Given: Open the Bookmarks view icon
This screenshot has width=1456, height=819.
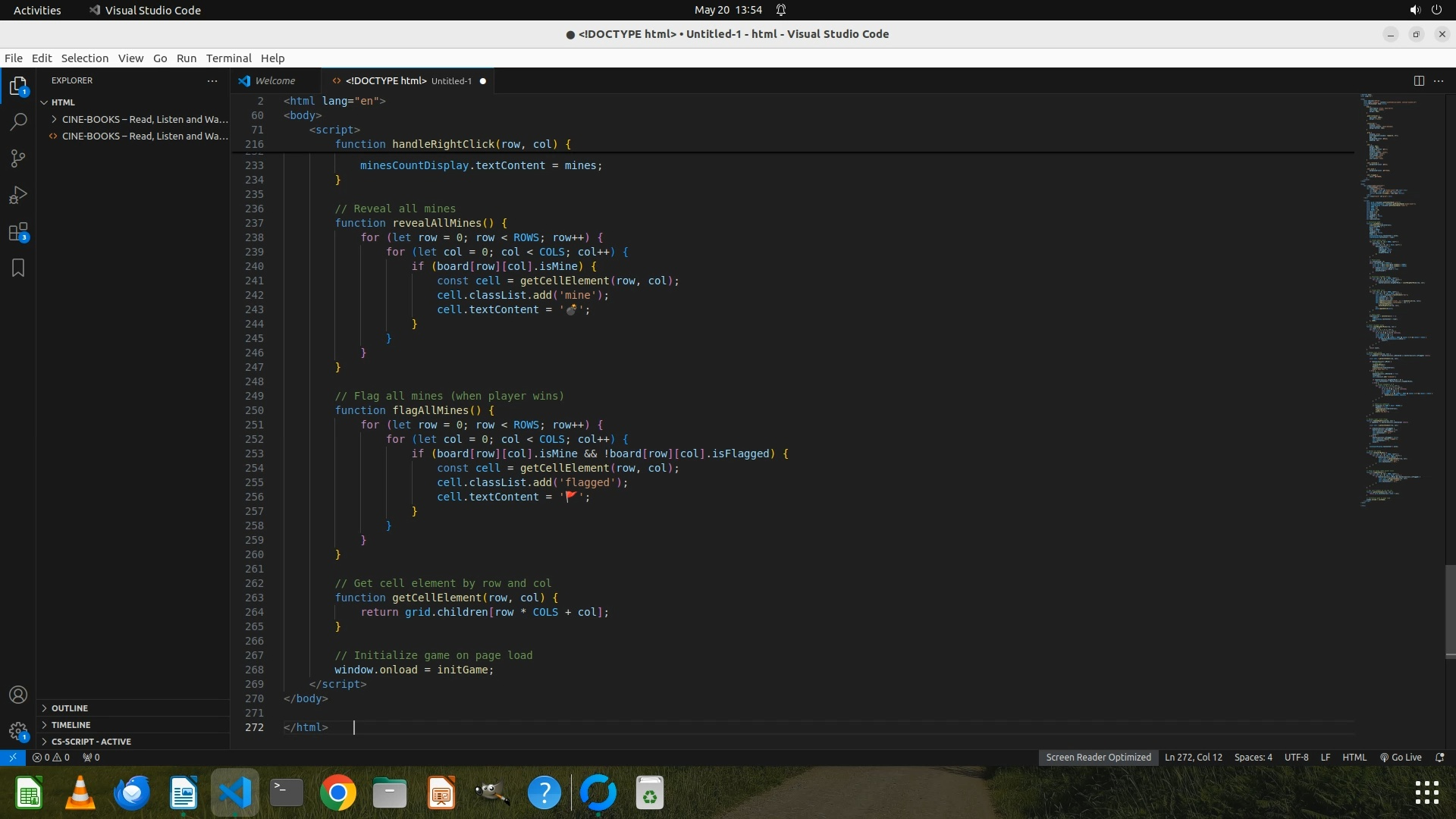Looking at the screenshot, I should coord(18,268).
